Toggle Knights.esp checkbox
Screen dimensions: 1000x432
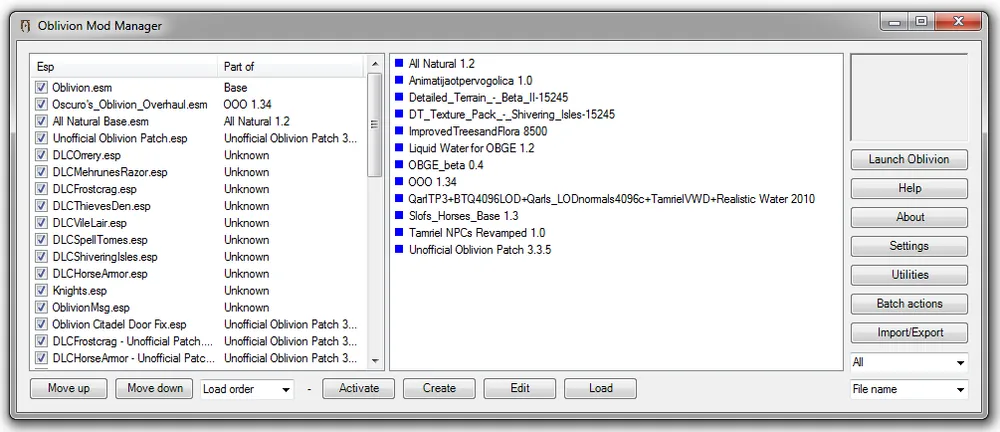pos(42,290)
